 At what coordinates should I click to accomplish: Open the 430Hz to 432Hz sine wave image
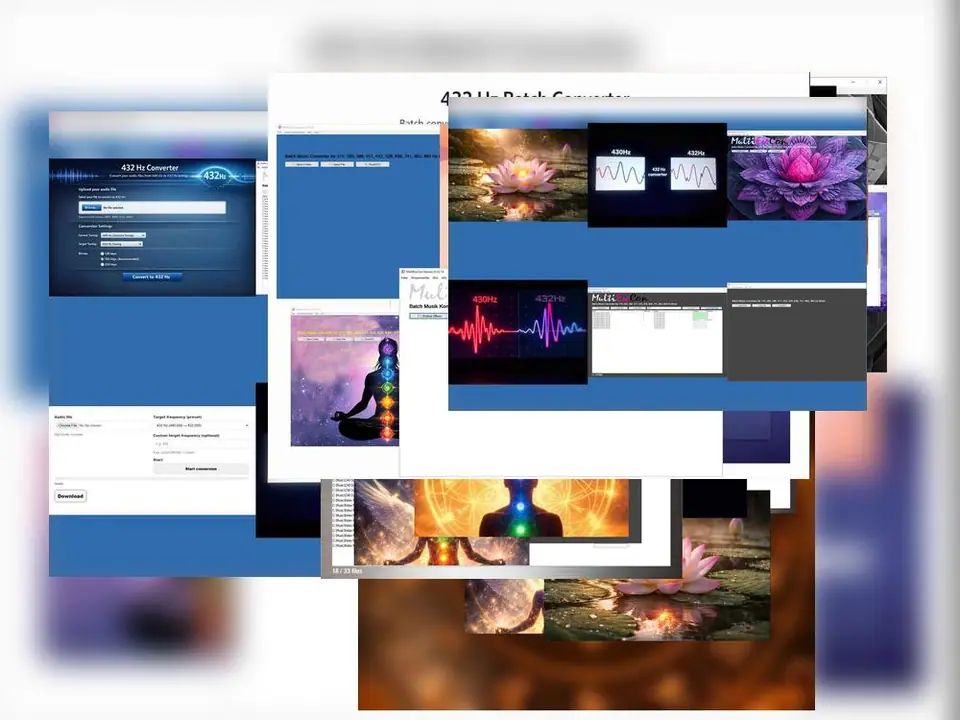(656, 174)
